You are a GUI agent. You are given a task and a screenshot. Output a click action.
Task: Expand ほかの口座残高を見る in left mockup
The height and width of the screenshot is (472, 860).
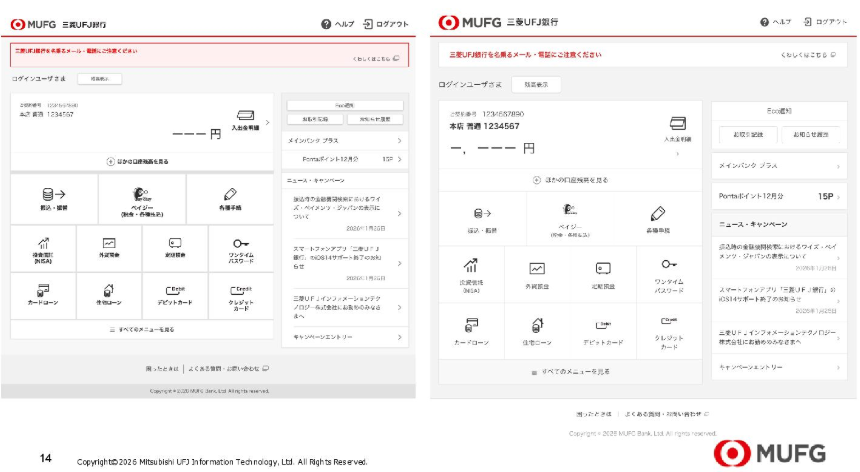[x=142, y=162]
